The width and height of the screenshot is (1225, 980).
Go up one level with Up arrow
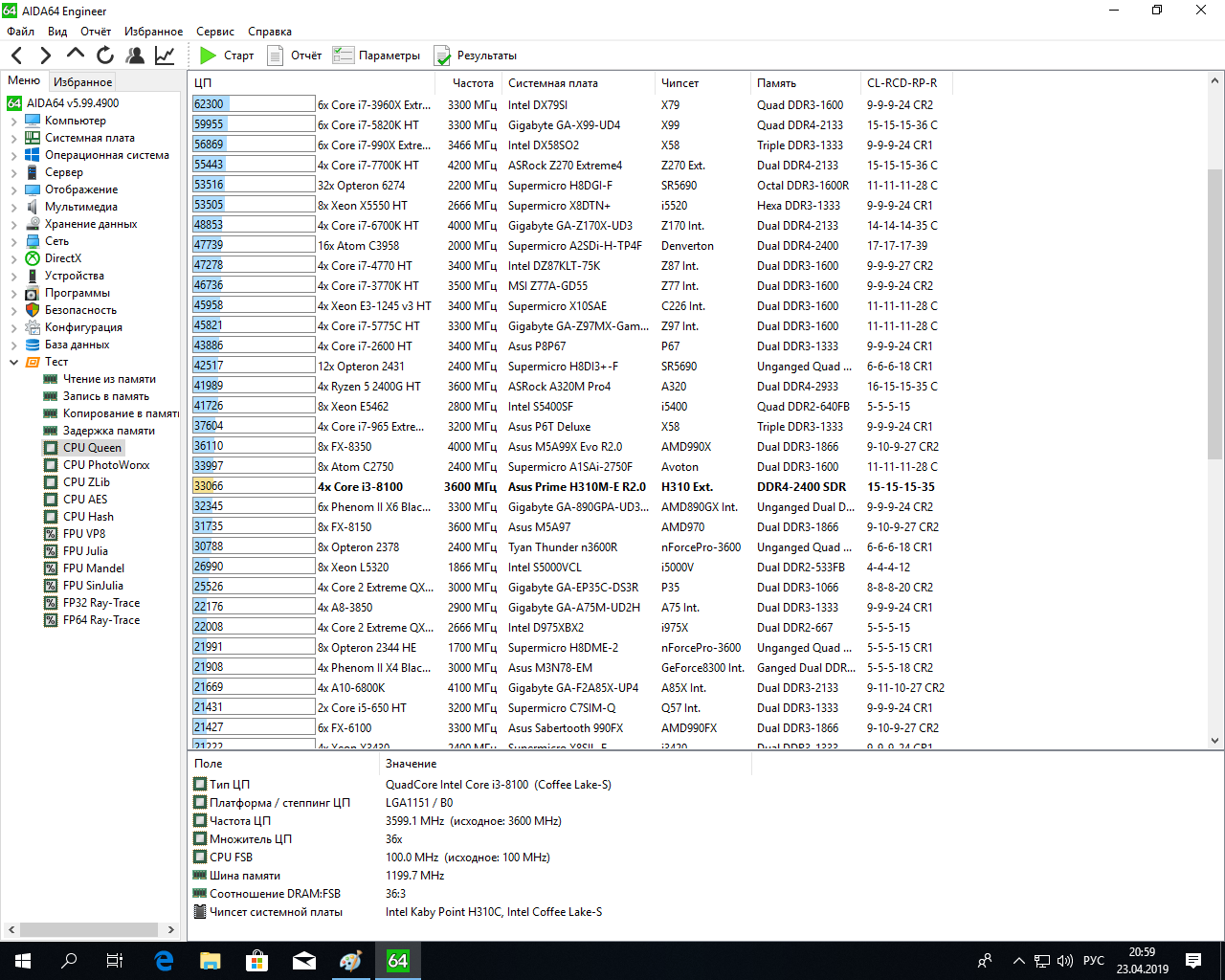pyautogui.click(x=76, y=55)
